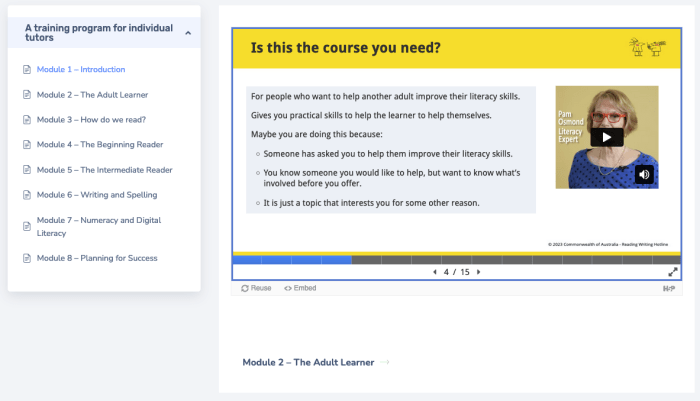Open Module 4 – The Beginning Reader
700x401 pixels.
(101, 145)
